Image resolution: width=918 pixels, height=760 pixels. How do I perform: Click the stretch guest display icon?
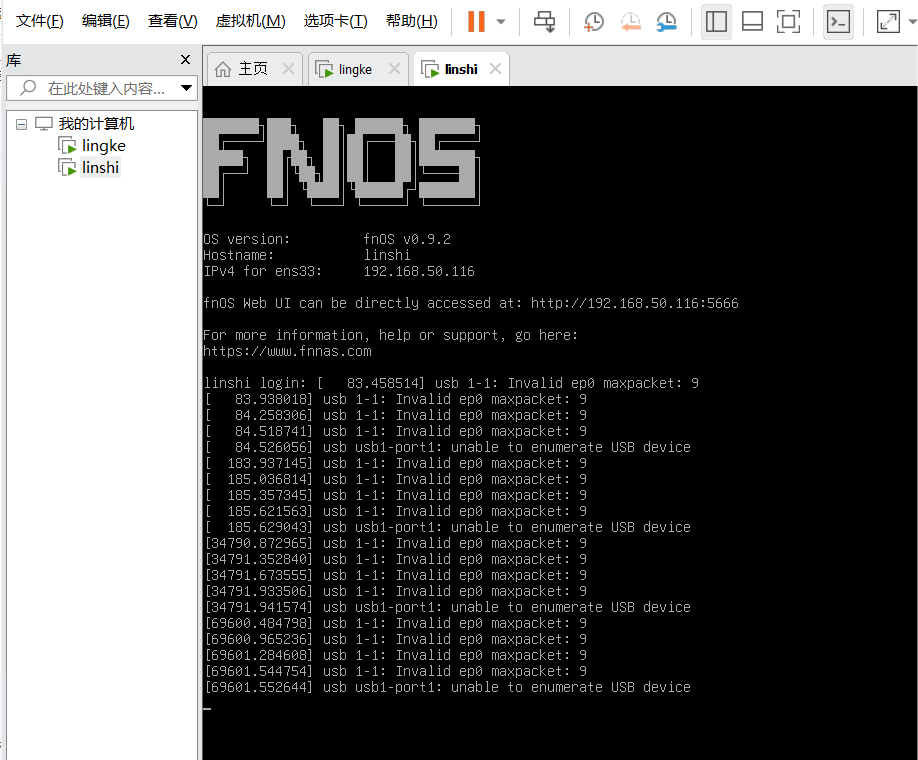888,22
